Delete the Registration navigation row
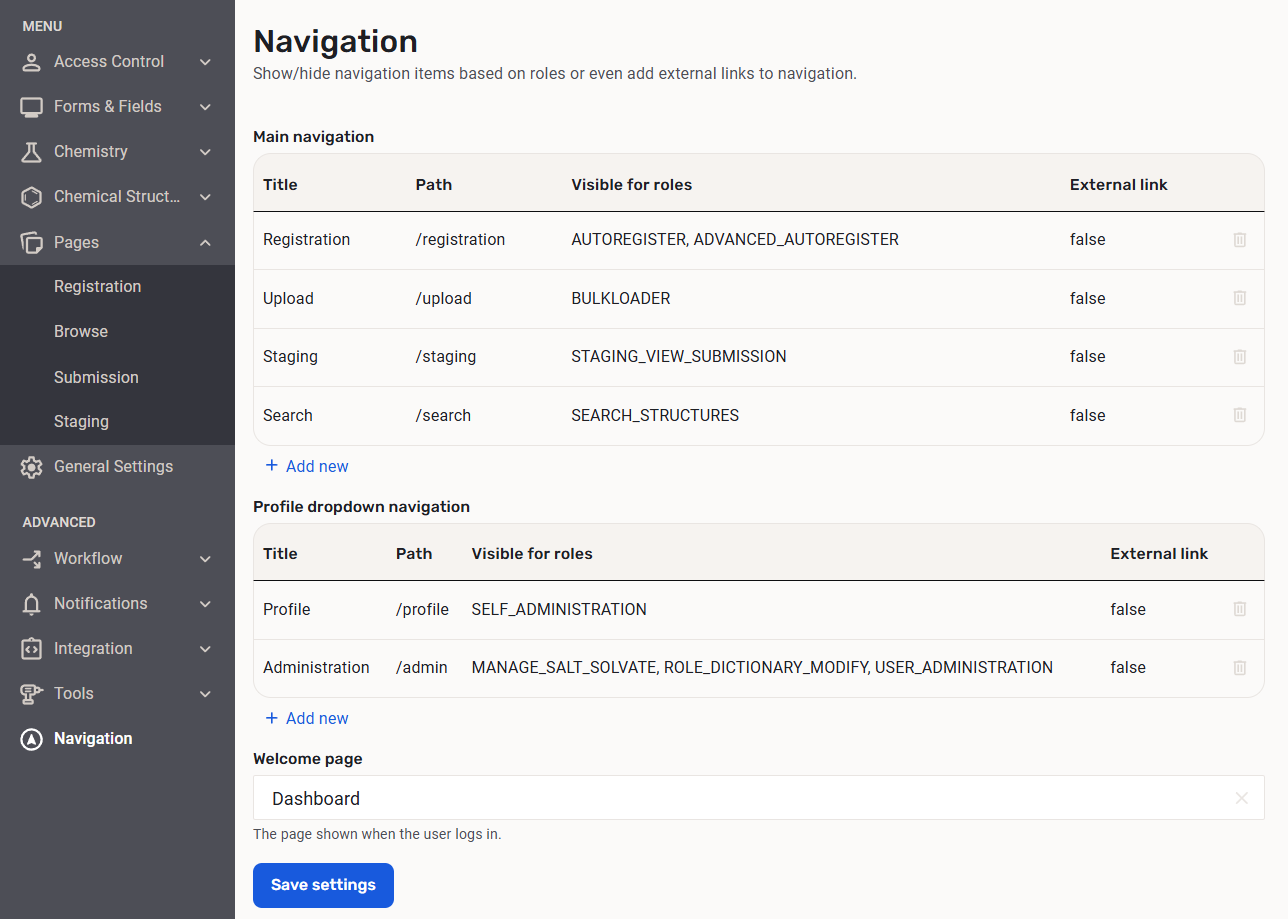 (1239, 240)
